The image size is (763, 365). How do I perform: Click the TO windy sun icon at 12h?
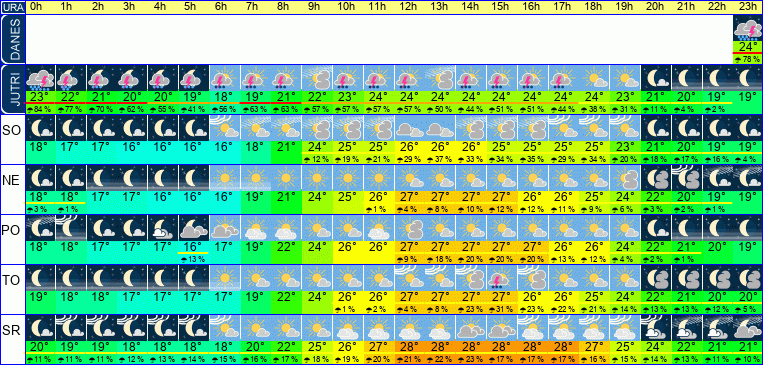409,278
